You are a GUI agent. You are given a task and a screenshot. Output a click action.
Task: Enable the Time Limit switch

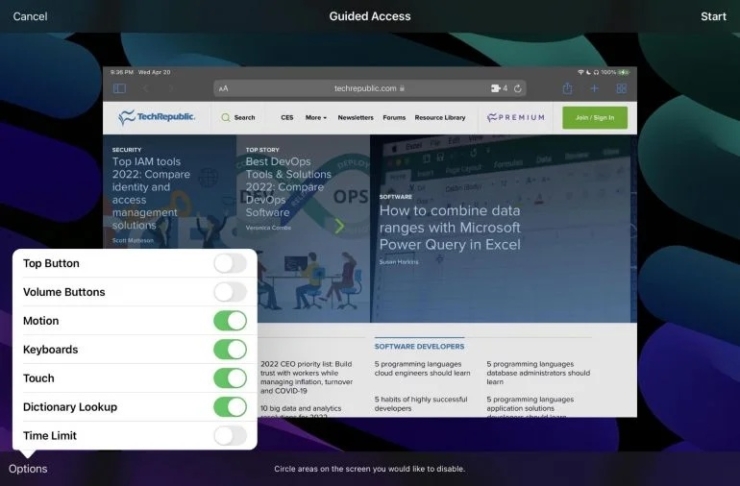(x=229, y=435)
